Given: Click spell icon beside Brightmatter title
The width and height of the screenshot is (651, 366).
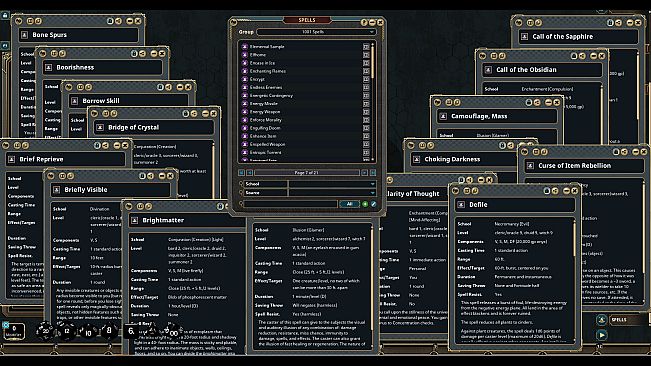Looking at the screenshot, I should point(134,220).
